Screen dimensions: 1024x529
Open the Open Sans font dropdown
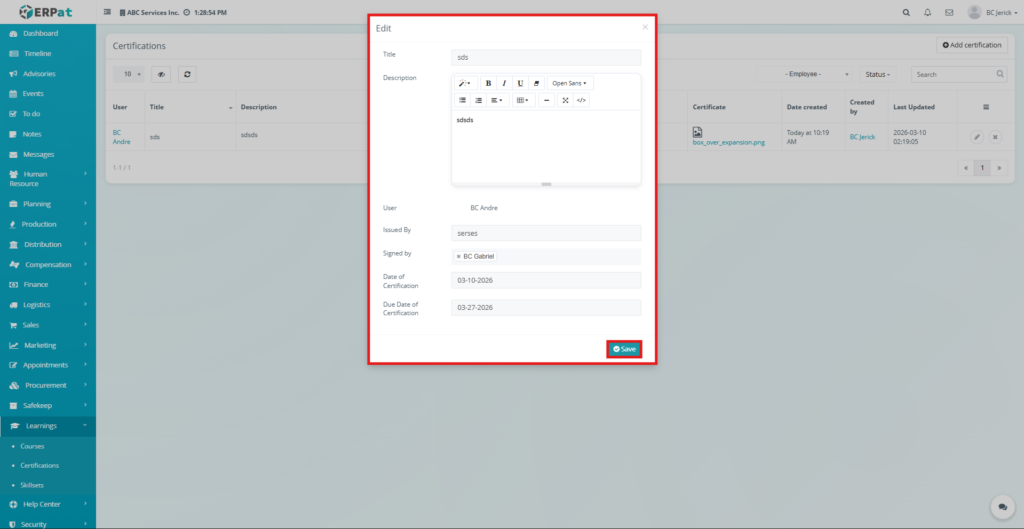coord(570,83)
